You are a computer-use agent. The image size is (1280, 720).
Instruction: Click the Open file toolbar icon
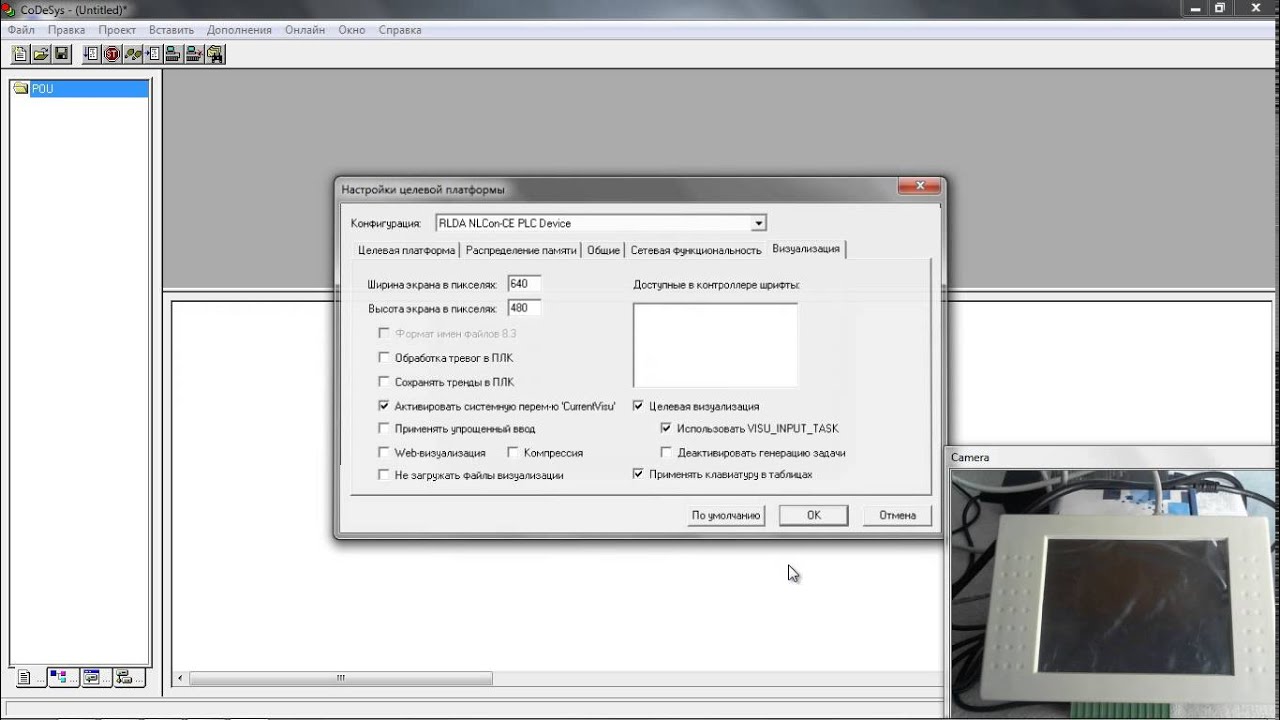tap(40, 54)
